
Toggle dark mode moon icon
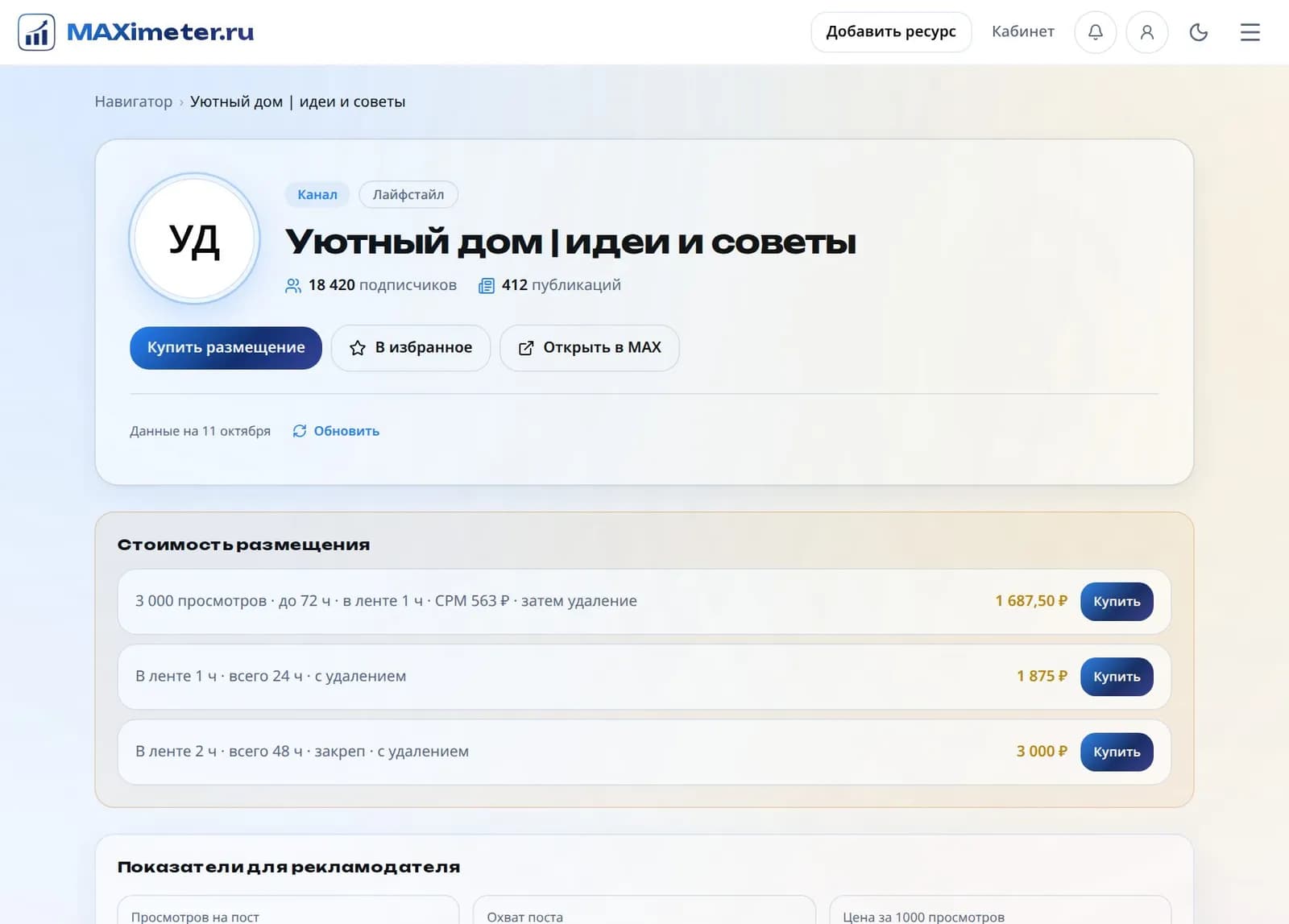(1199, 32)
